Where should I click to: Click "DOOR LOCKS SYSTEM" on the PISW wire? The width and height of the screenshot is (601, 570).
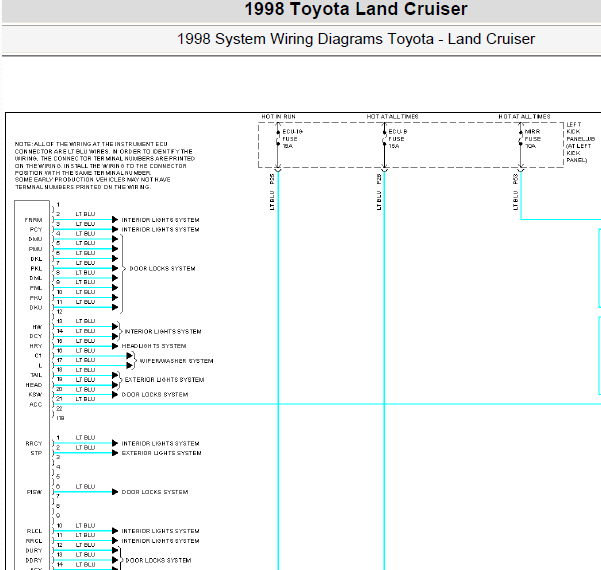154,492
